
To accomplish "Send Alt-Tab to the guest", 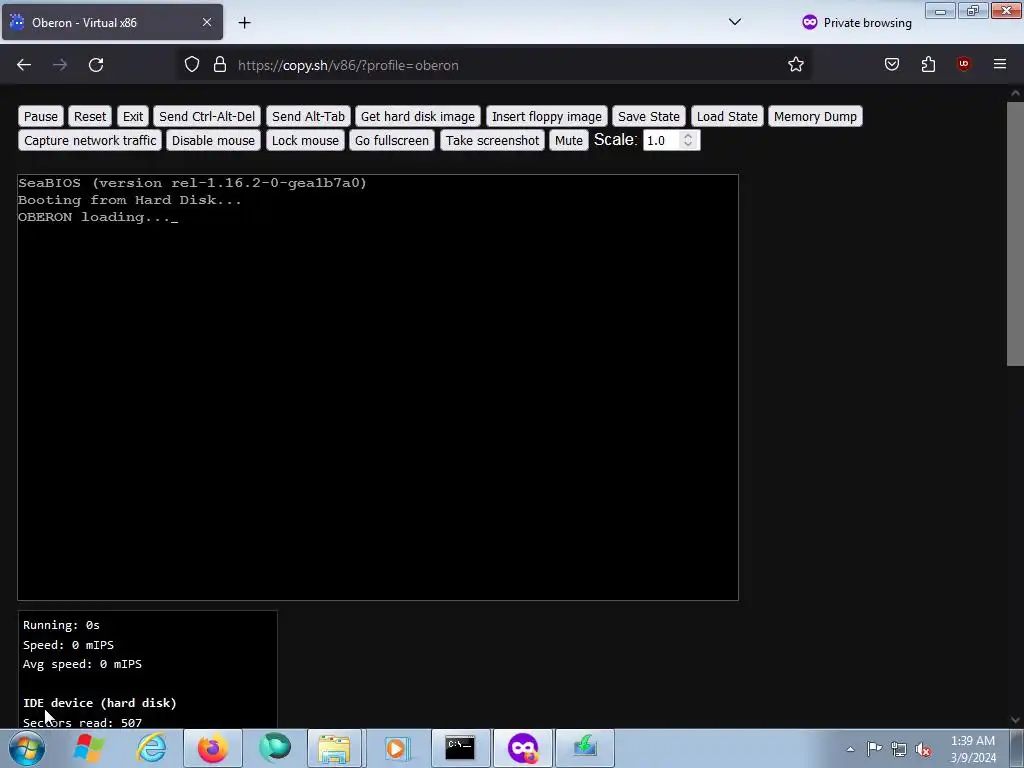I will click(308, 116).
